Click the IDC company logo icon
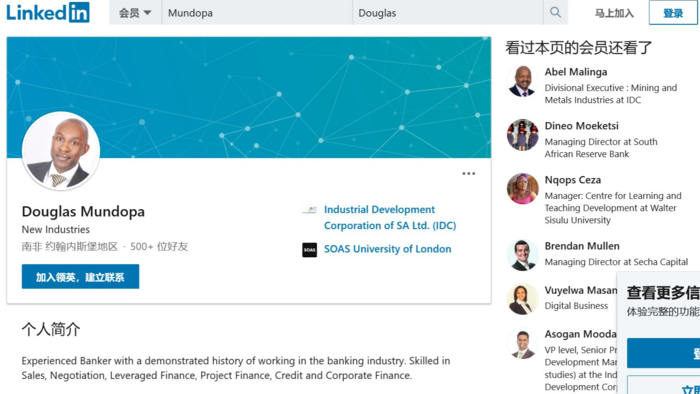700x394 pixels. (x=309, y=210)
